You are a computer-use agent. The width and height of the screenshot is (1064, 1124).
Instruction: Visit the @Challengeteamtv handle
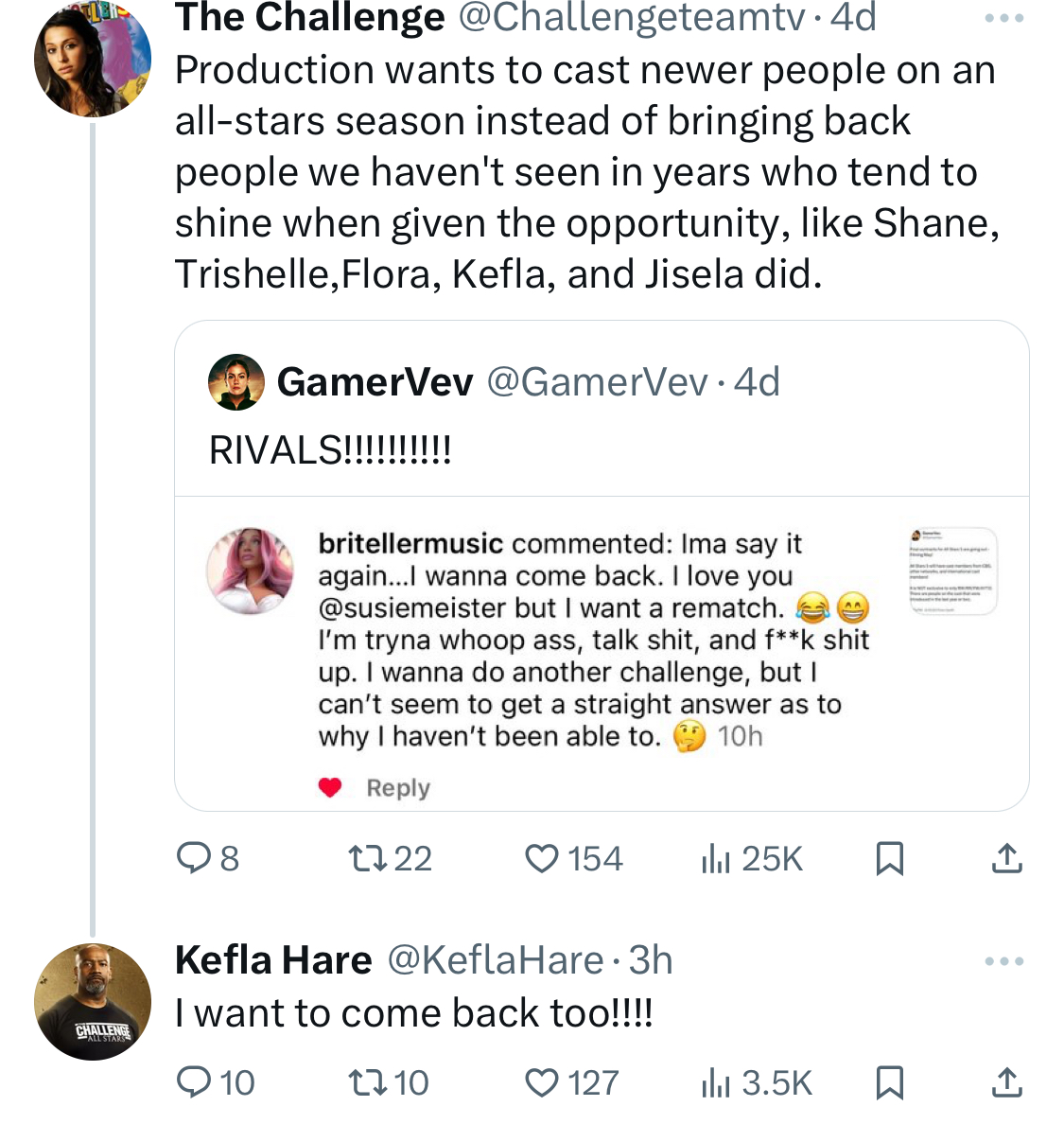pyautogui.click(x=631, y=18)
